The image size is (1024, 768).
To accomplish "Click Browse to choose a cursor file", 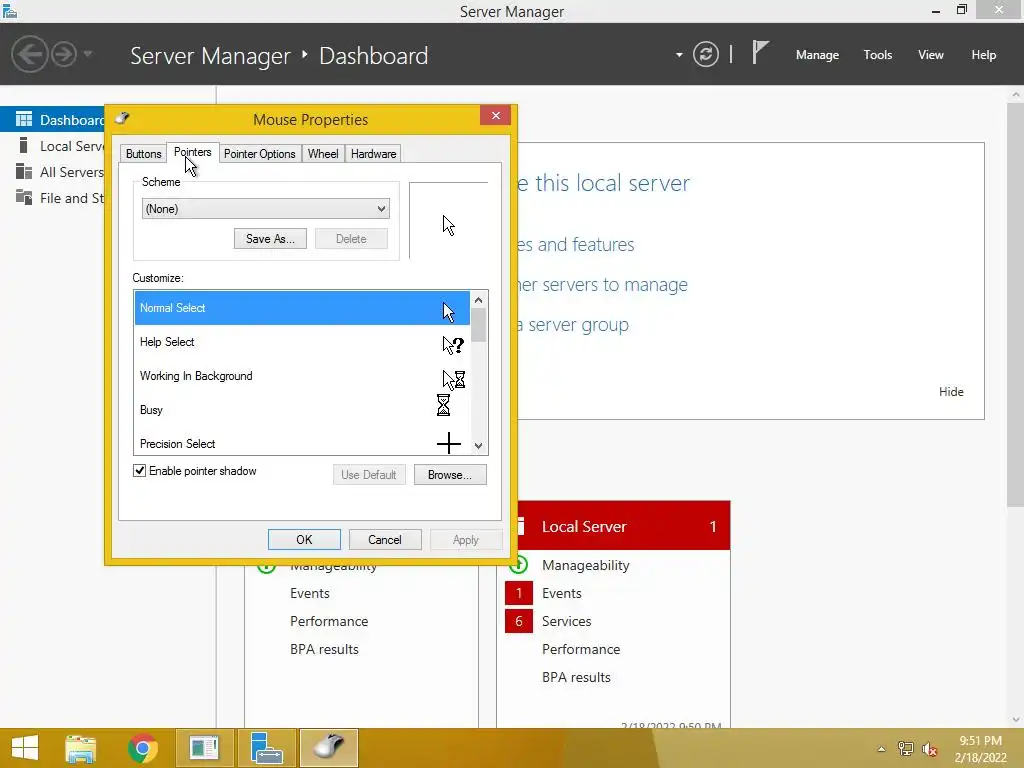I will click(450, 475).
